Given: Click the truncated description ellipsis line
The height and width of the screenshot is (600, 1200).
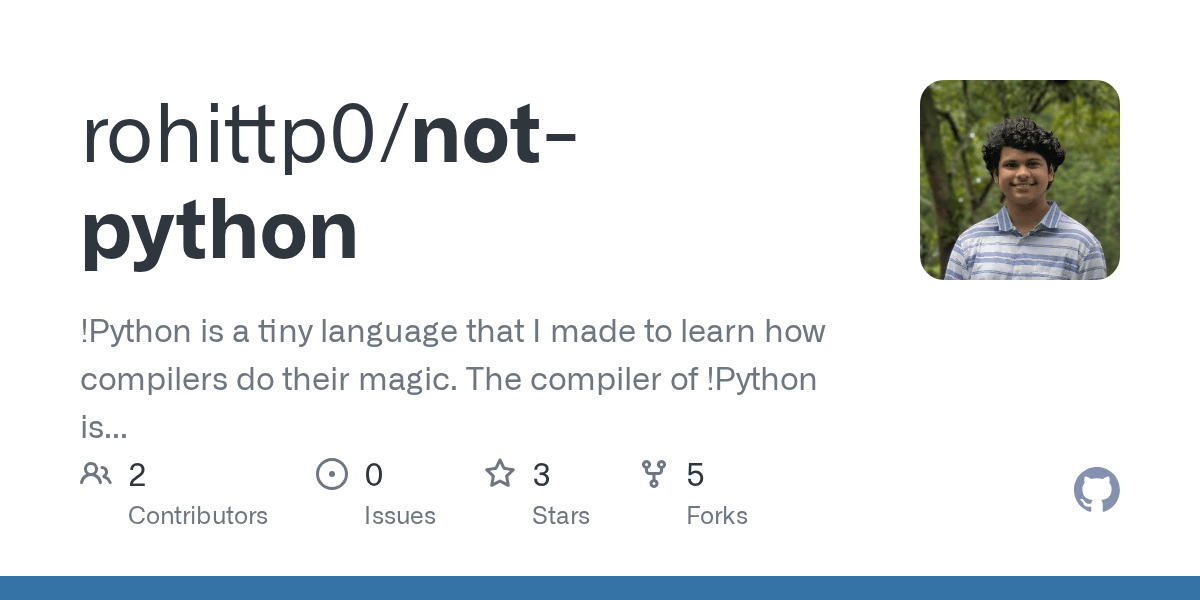Looking at the screenshot, I should (103, 429).
